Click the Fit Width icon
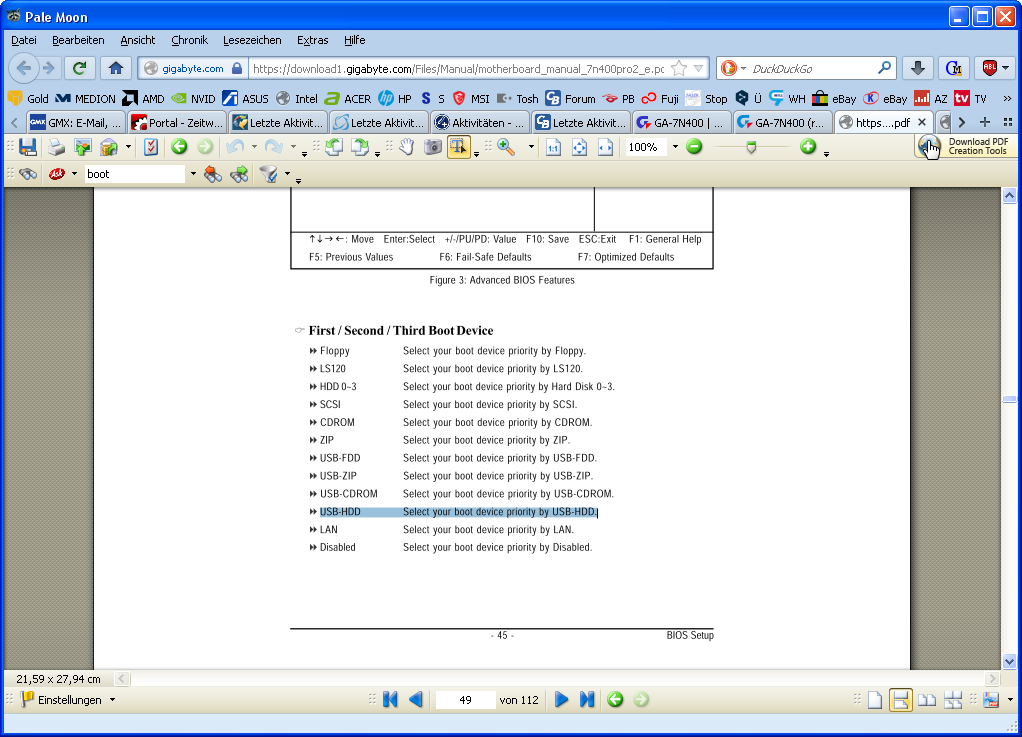This screenshot has height=737, width=1022. pos(606,148)
